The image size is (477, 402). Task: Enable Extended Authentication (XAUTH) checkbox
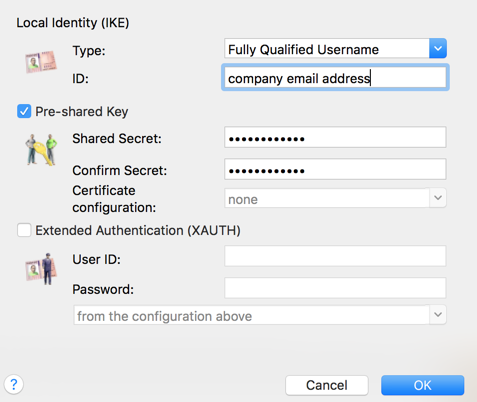tap(24, 230)
